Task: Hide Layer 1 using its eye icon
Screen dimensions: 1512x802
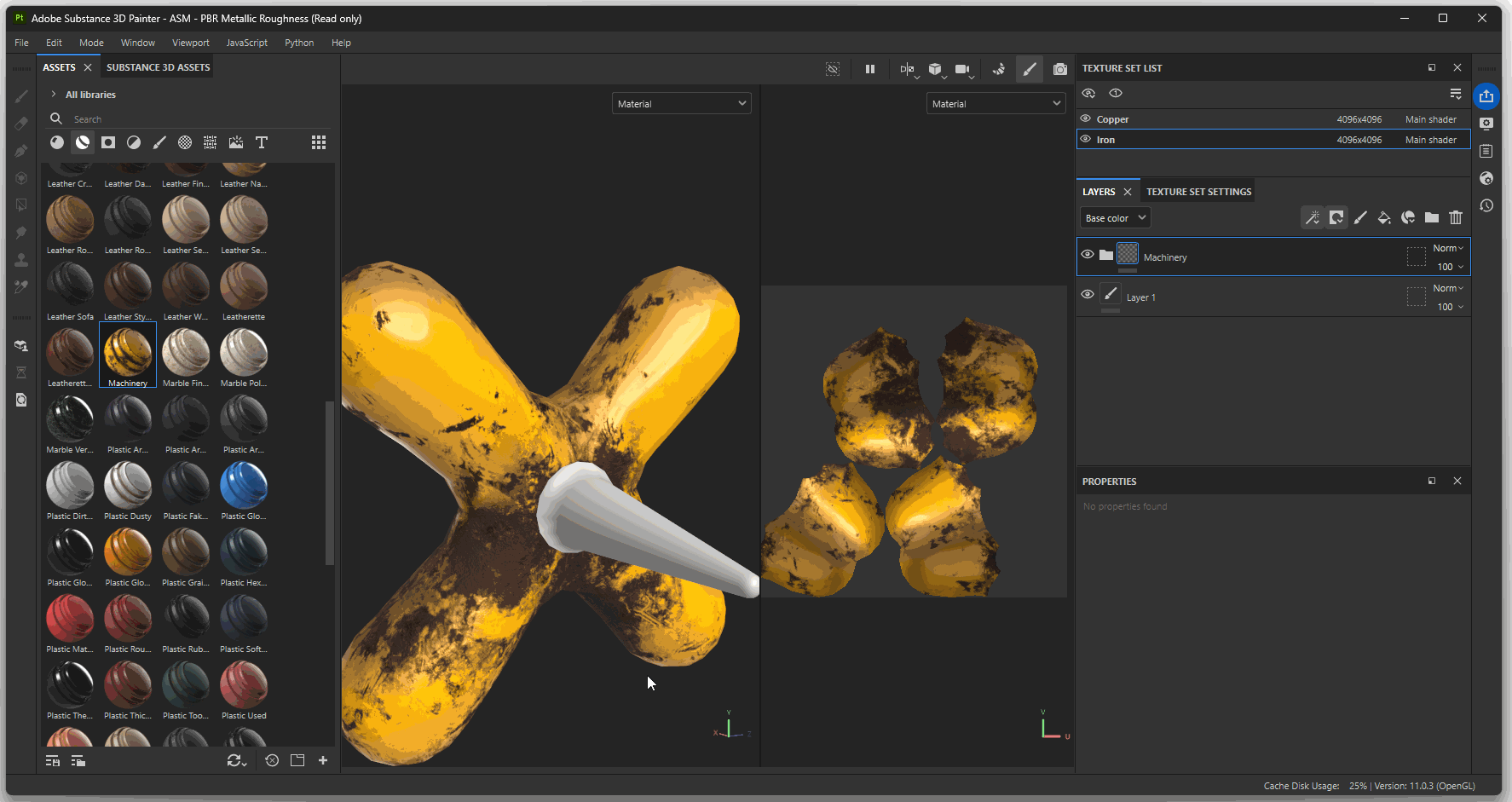Action: pos(1088,295)
